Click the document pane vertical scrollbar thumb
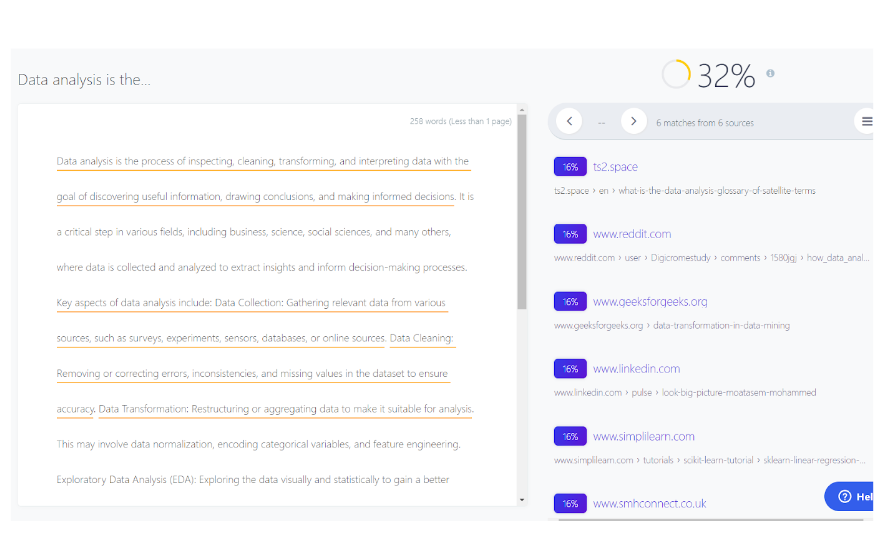This screenshot has width=886, height=538. click(521, 210)
